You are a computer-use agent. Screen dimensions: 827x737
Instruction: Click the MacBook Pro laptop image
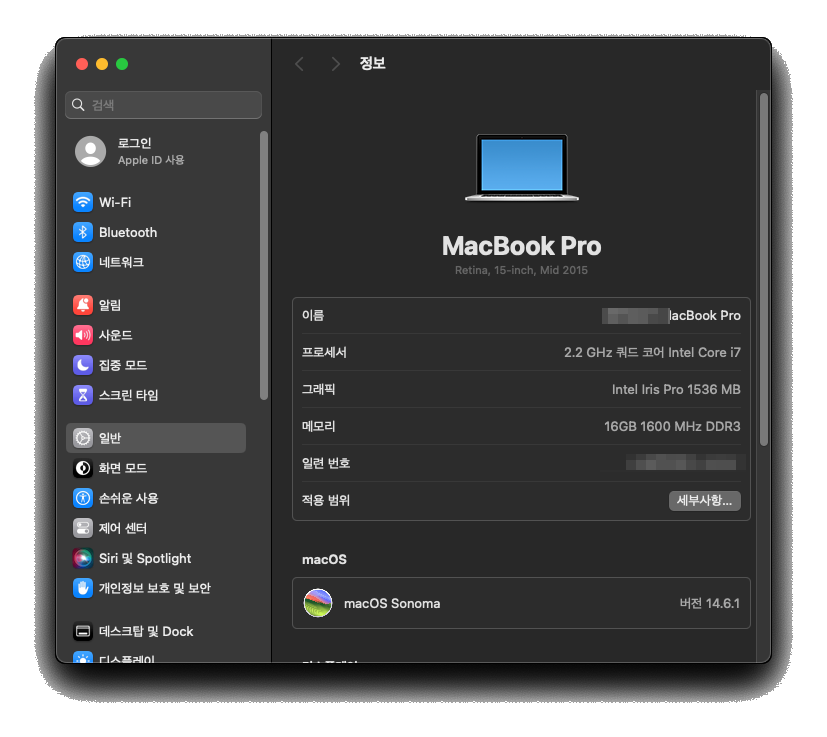[x=522, y=168]
